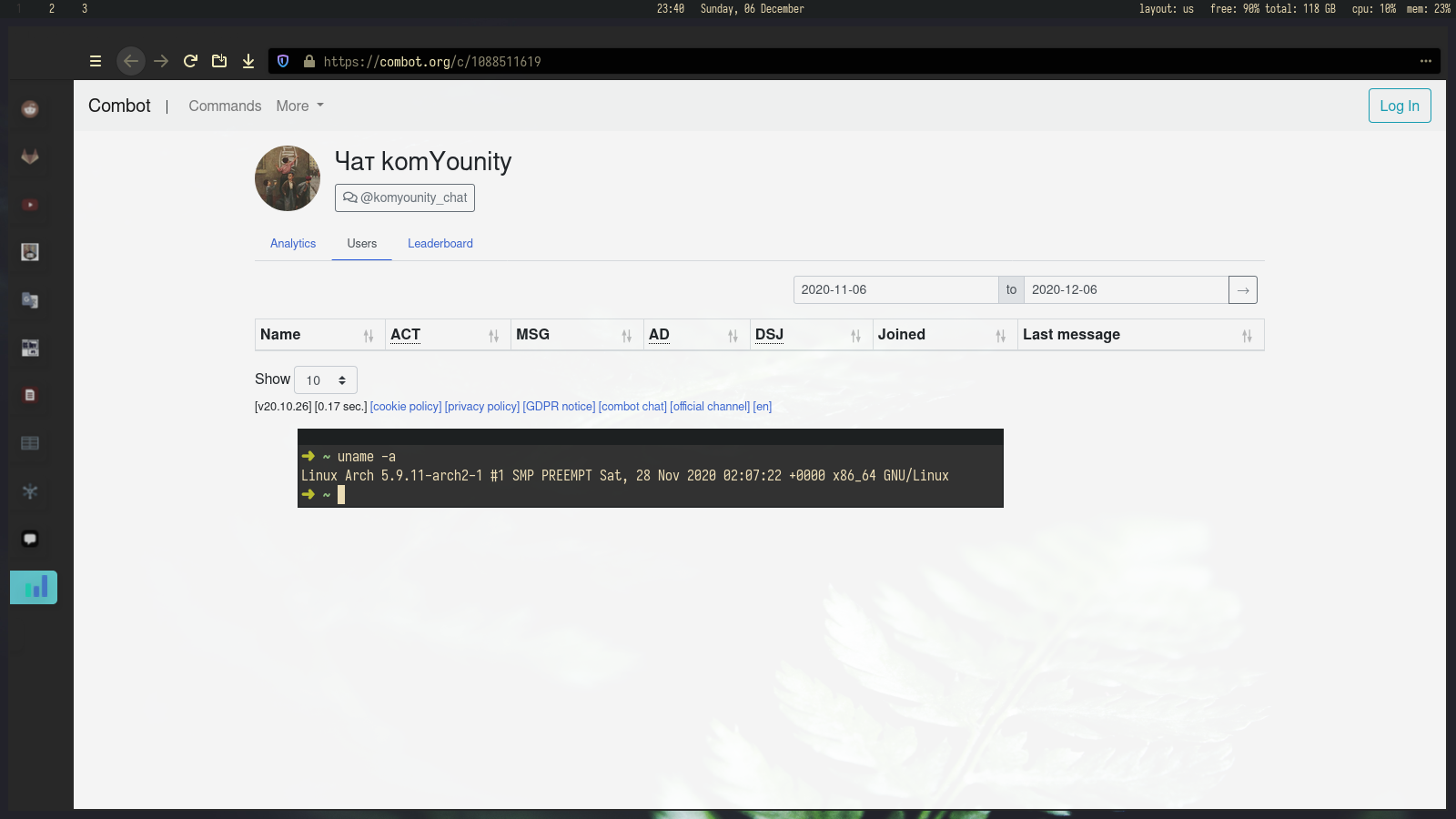Click the komYounity chat avatar image
This screenshot has height=819, width=1456.
pyautogui.click(x=288, y=178)
